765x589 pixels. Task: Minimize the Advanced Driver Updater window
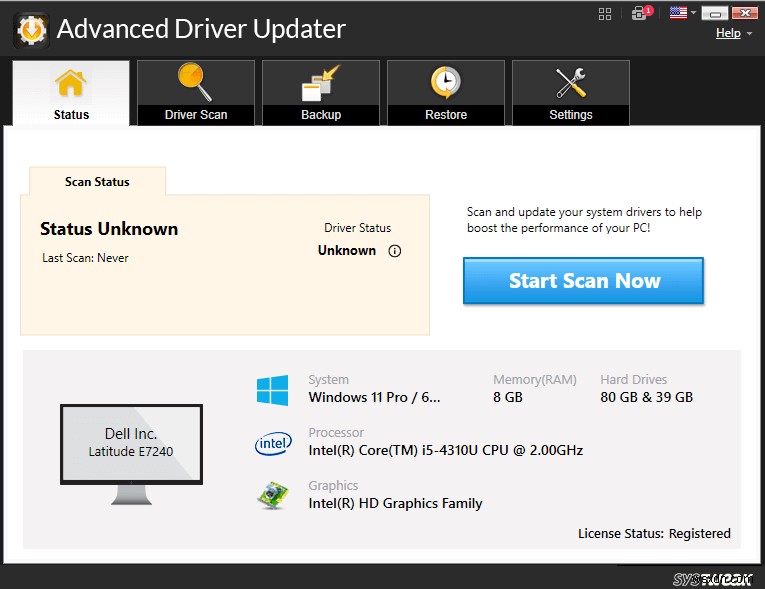(x=715, y=13)
